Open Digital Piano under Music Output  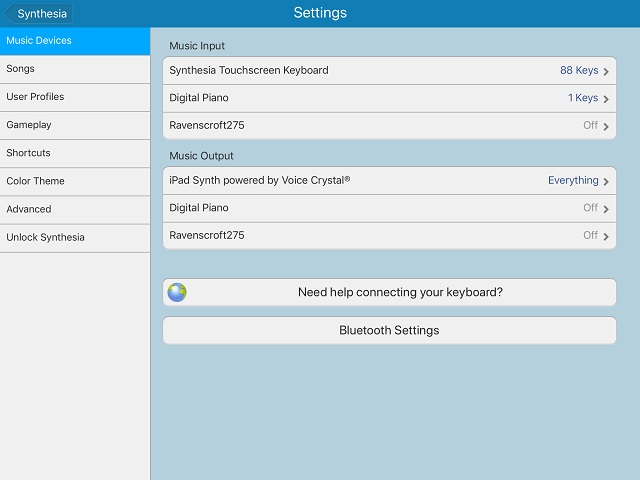tap(389, 208)
